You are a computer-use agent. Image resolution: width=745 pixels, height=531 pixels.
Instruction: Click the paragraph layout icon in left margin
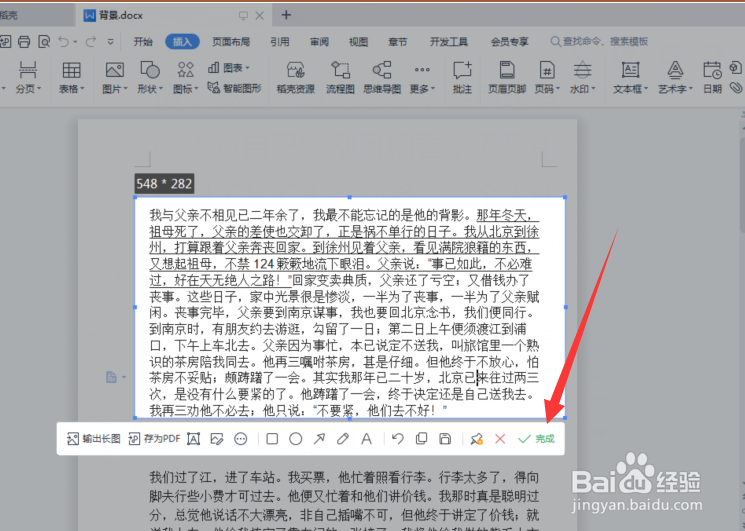pyautogui.click(x=111, y=377)
